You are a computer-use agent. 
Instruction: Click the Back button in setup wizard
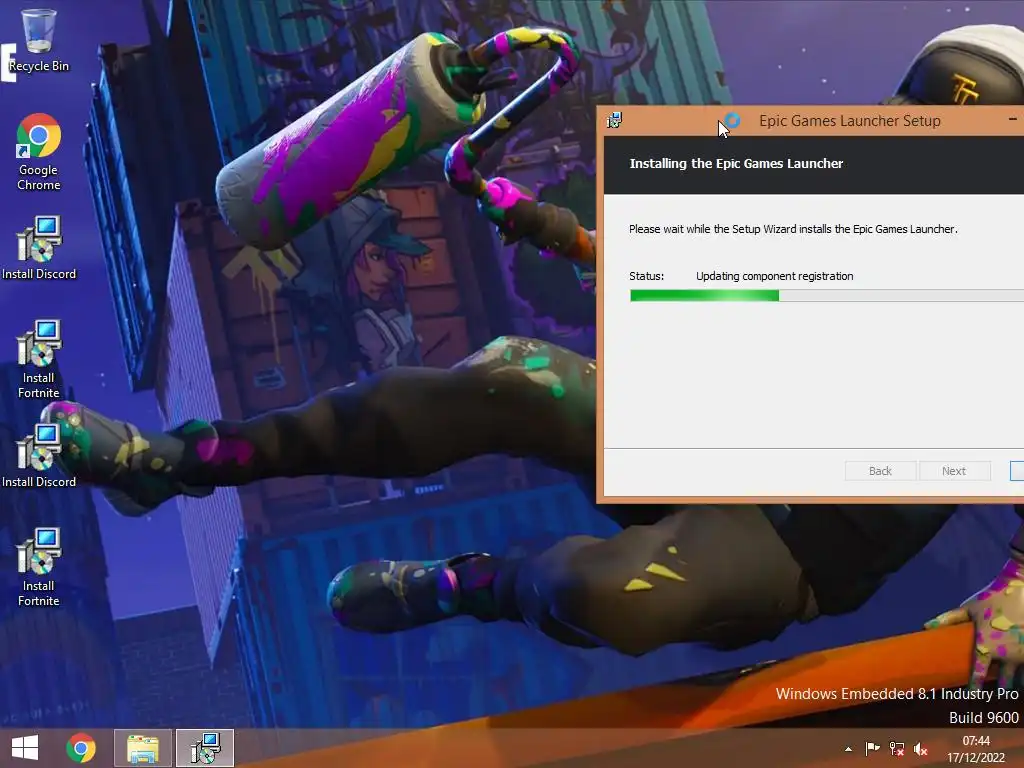[x=880, y=471]
